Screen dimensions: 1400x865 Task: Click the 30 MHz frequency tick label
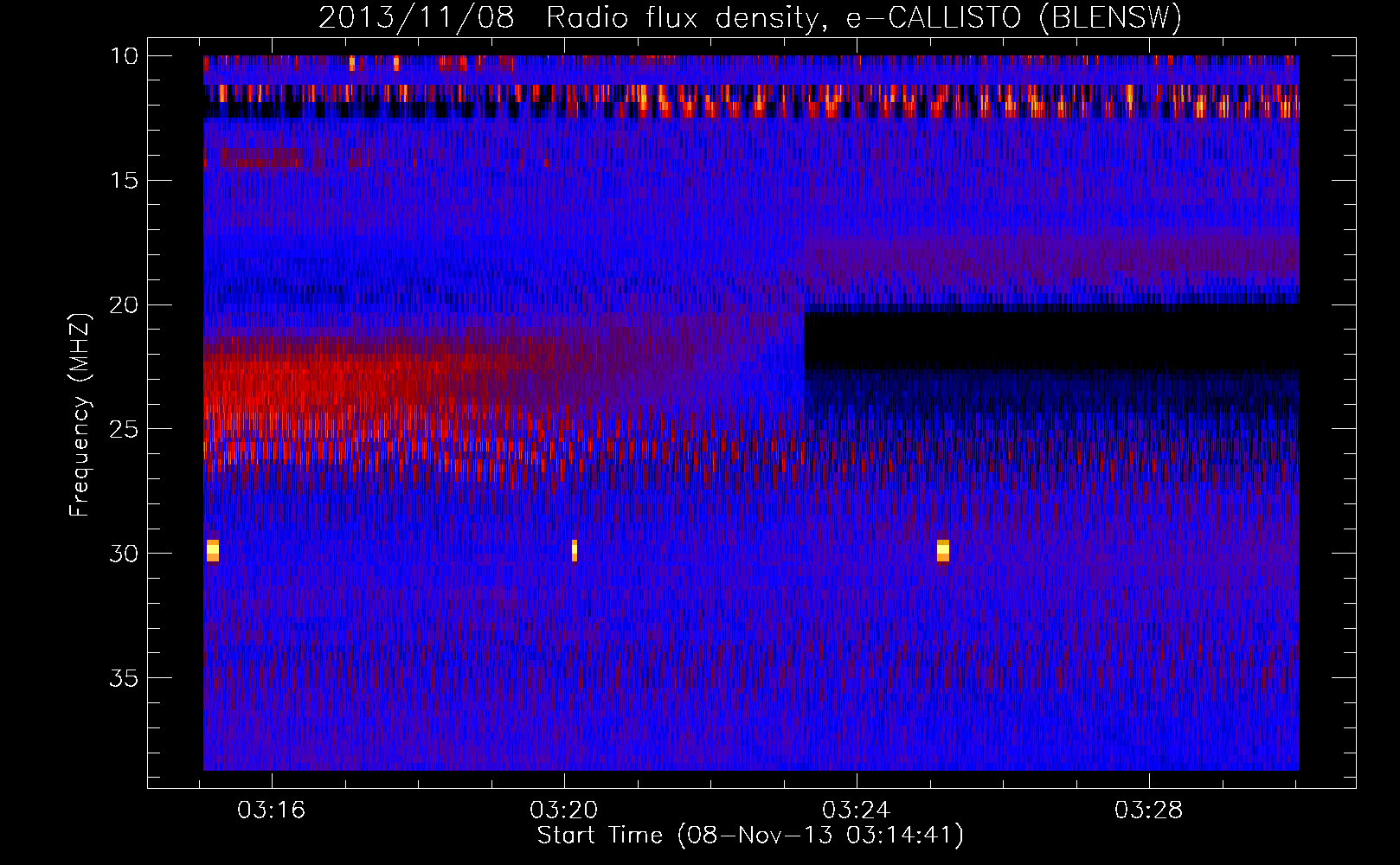point(124,554)
